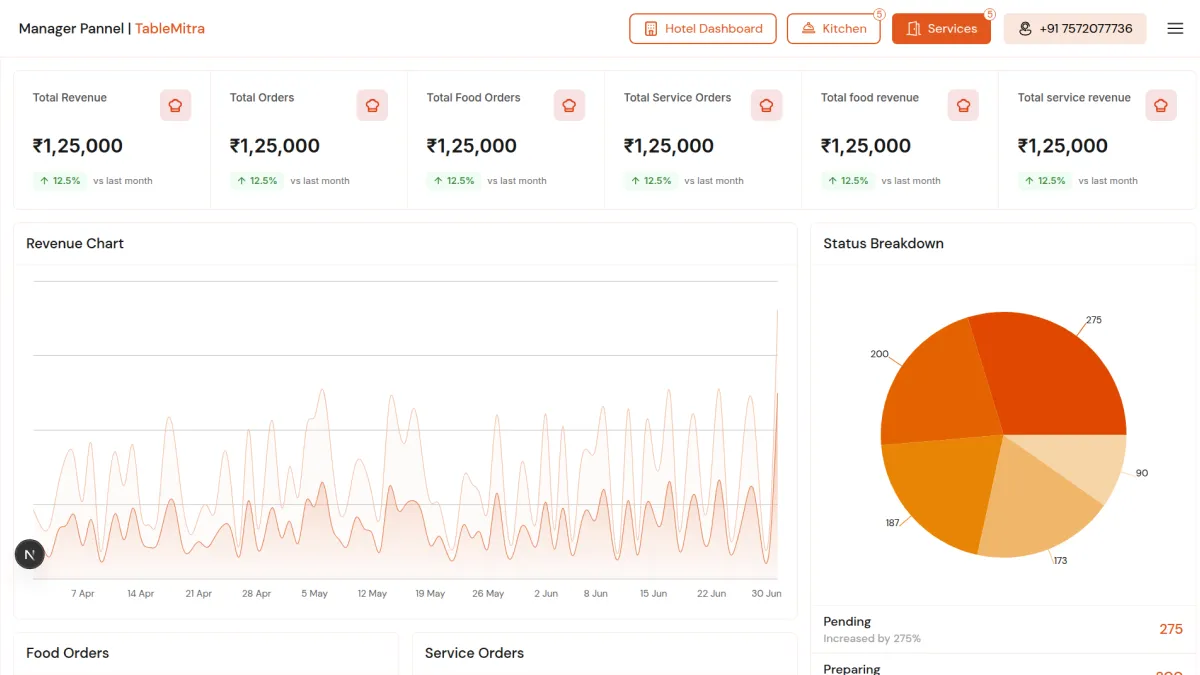1200x675 pixels.
Task: Switch to the Services section
Action: point(941,28)
